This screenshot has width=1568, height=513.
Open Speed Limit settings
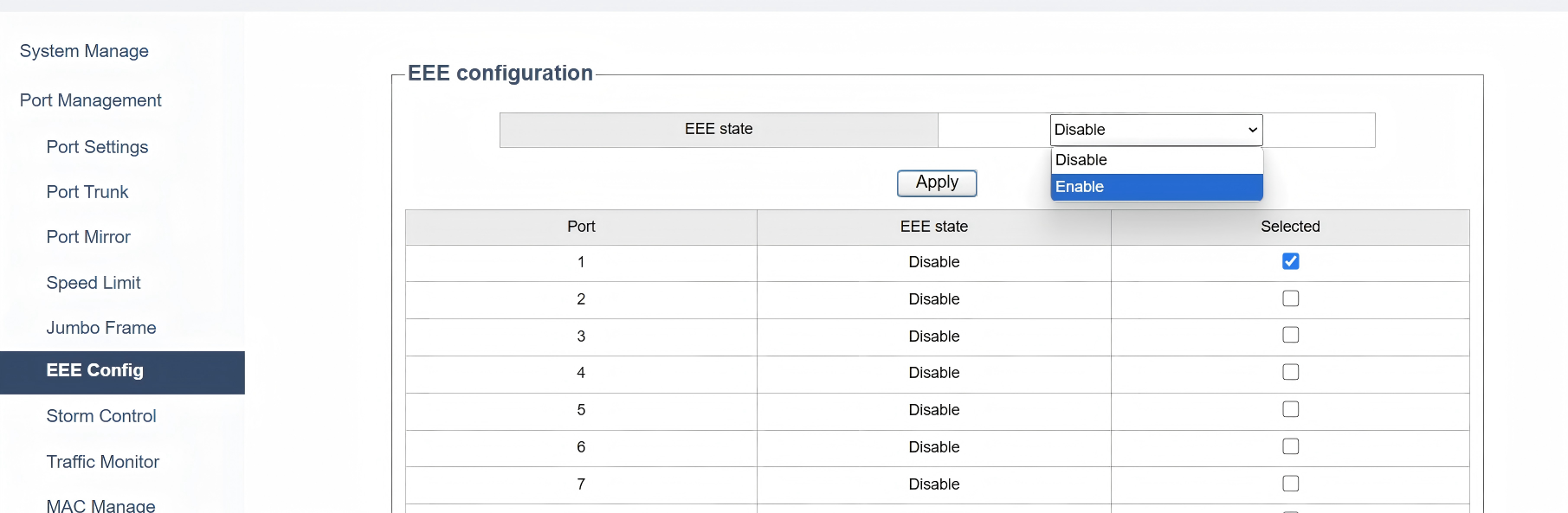[x=94, y=283]
